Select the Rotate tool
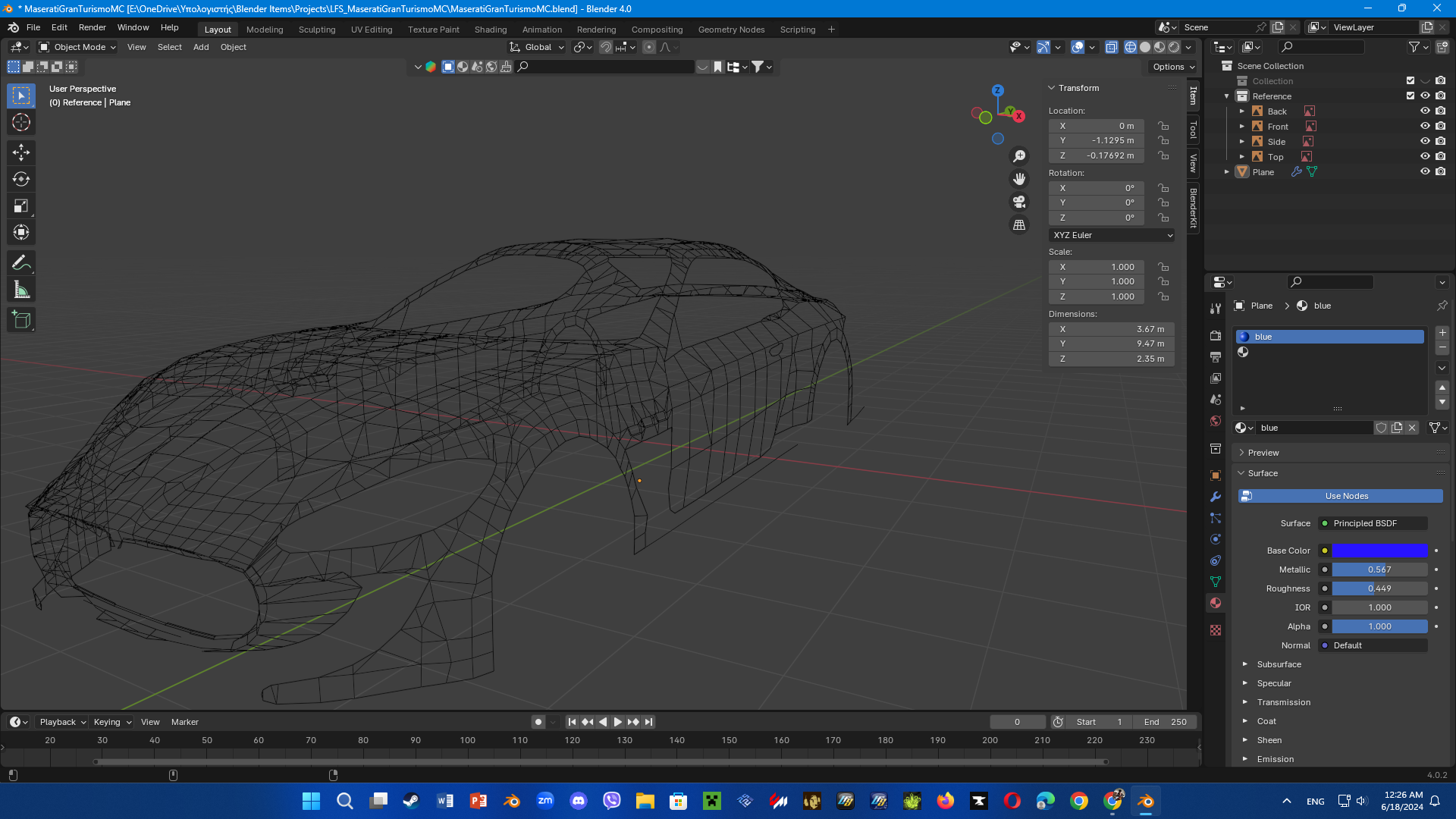This screenshot has height=819, width=1456. [x=21, y=179]
